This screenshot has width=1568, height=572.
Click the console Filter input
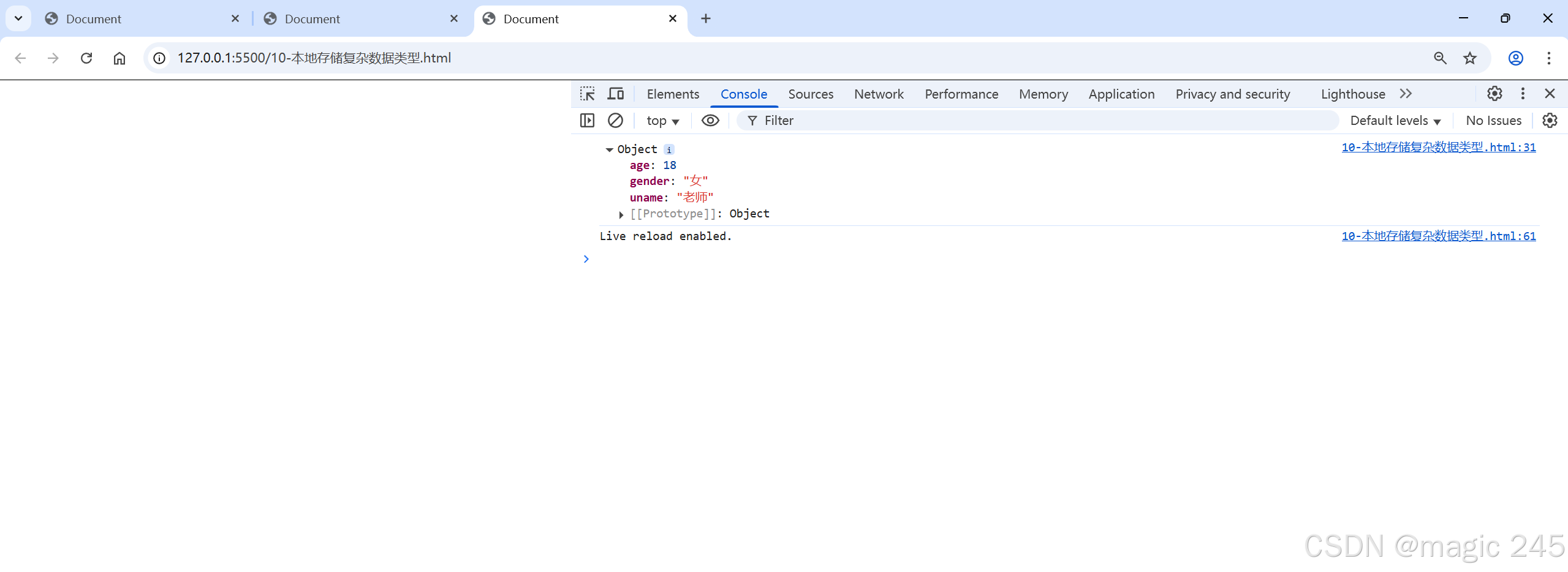coord(1037,121)
